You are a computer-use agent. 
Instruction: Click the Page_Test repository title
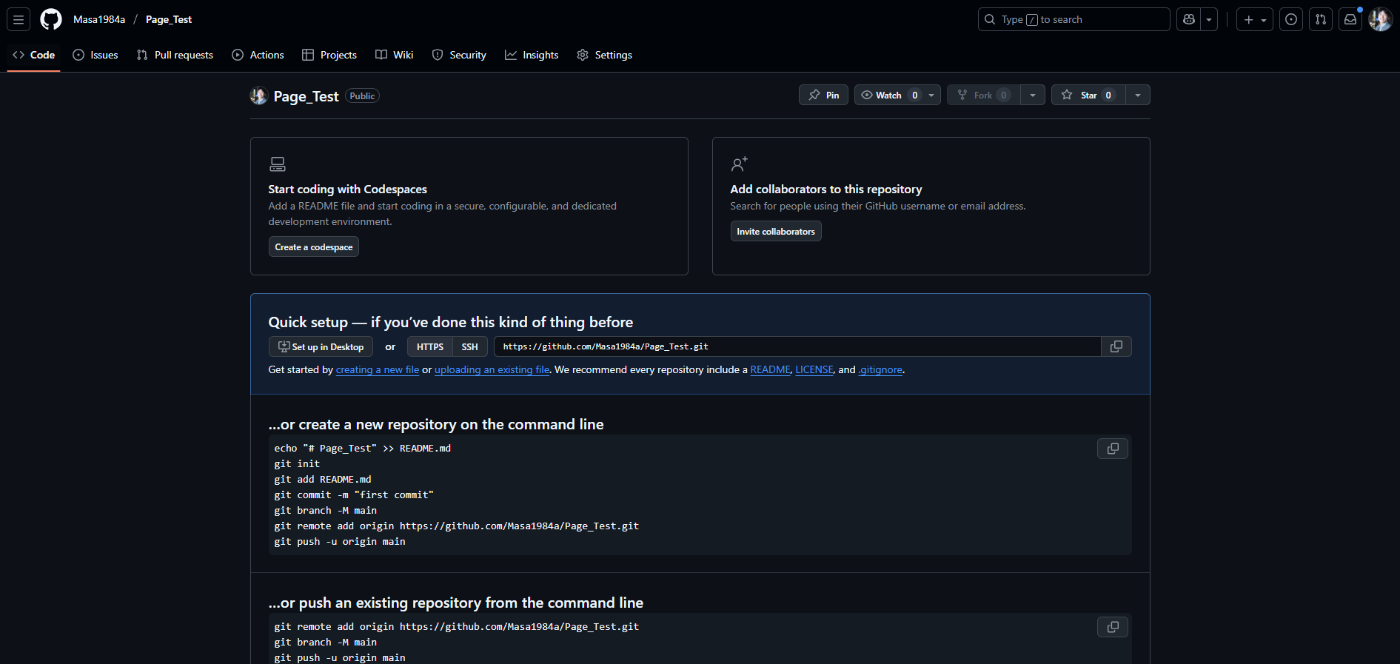click(306, 97)
